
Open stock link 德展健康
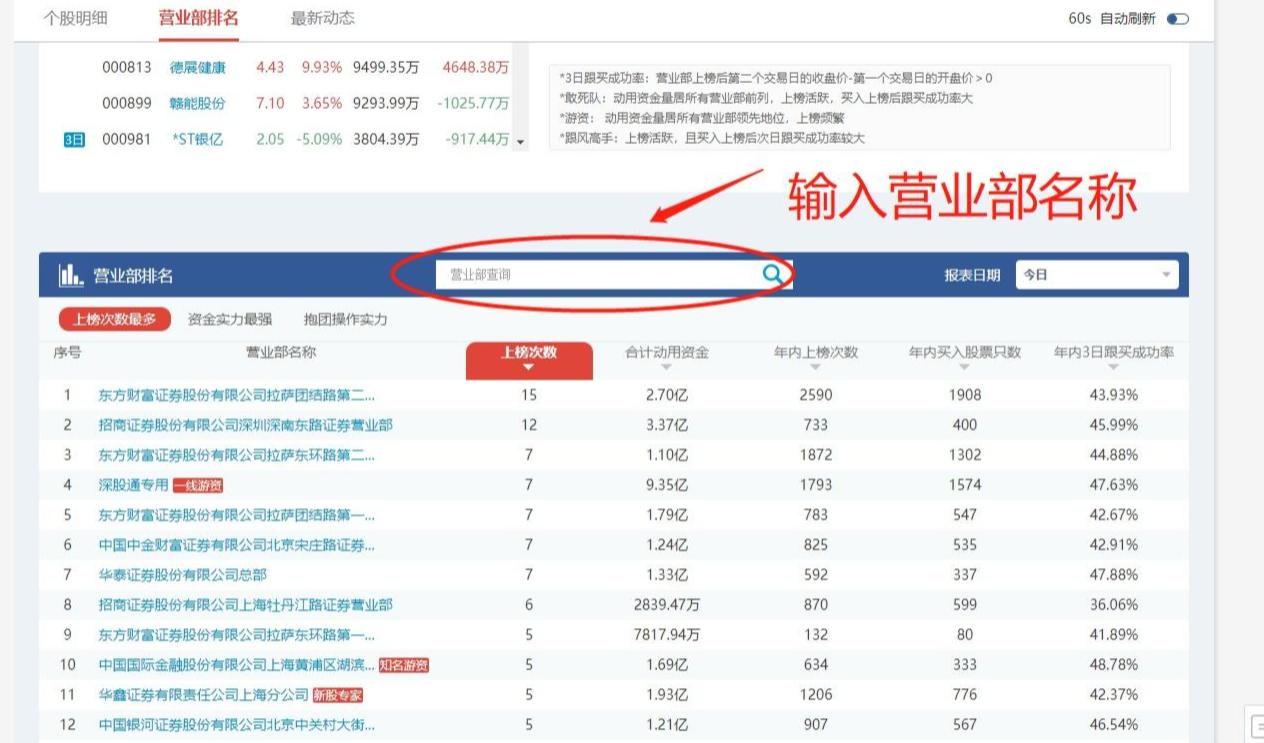coord(198,68)
